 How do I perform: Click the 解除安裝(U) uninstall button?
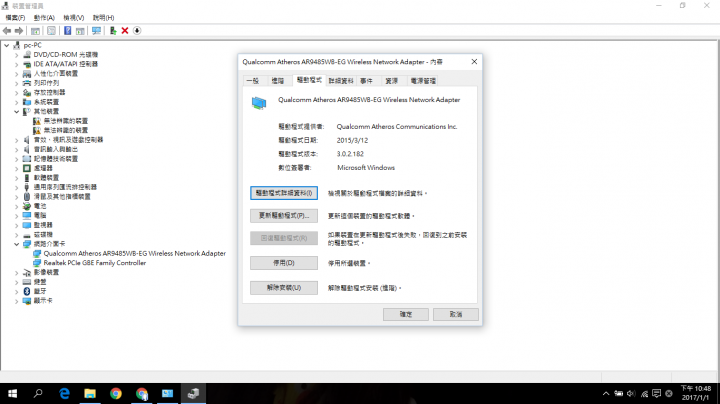coord(284,288)
